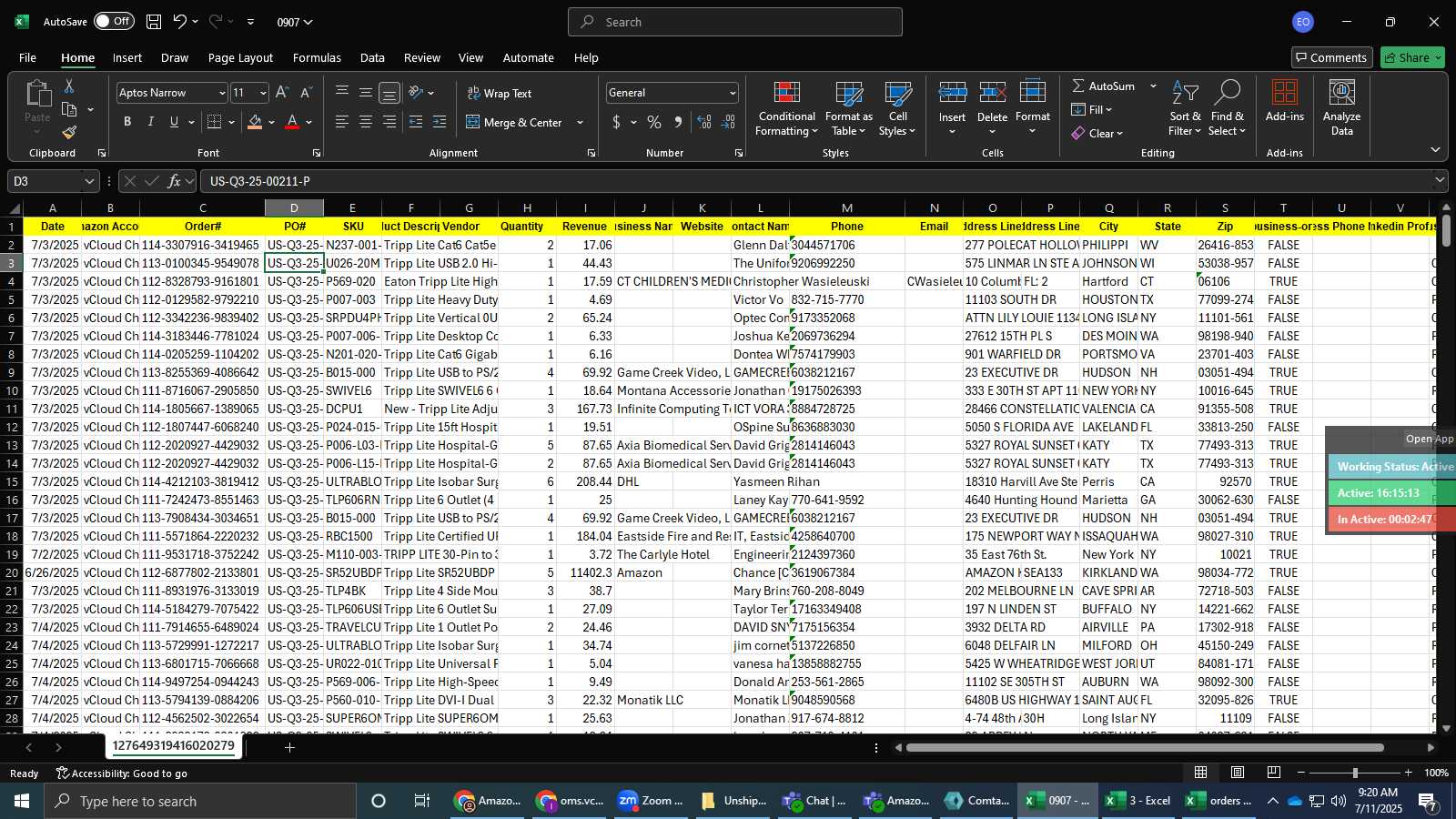Click the Save icon in title bar
The image size is (1456, 819).
click(154, 22)
